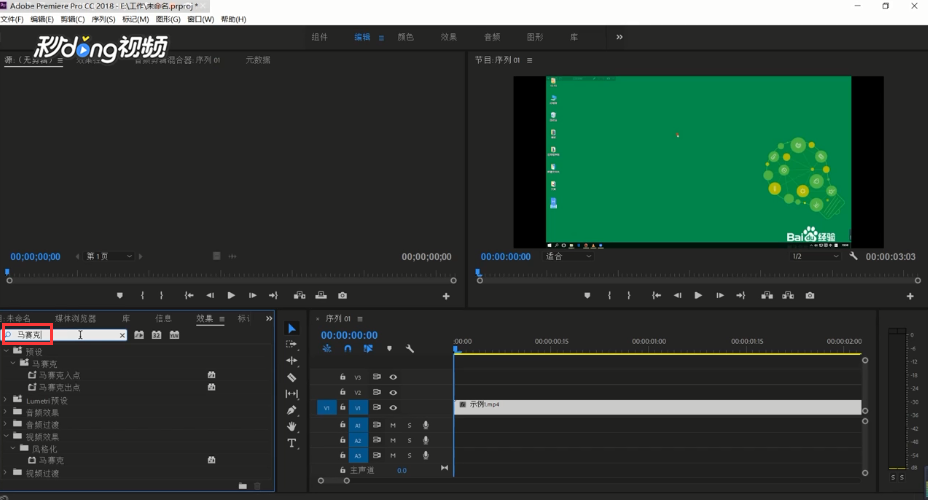Click the 32-bit Color effects filter icon
The height and width of the screenshot is (500, 928).
[156, 335]
